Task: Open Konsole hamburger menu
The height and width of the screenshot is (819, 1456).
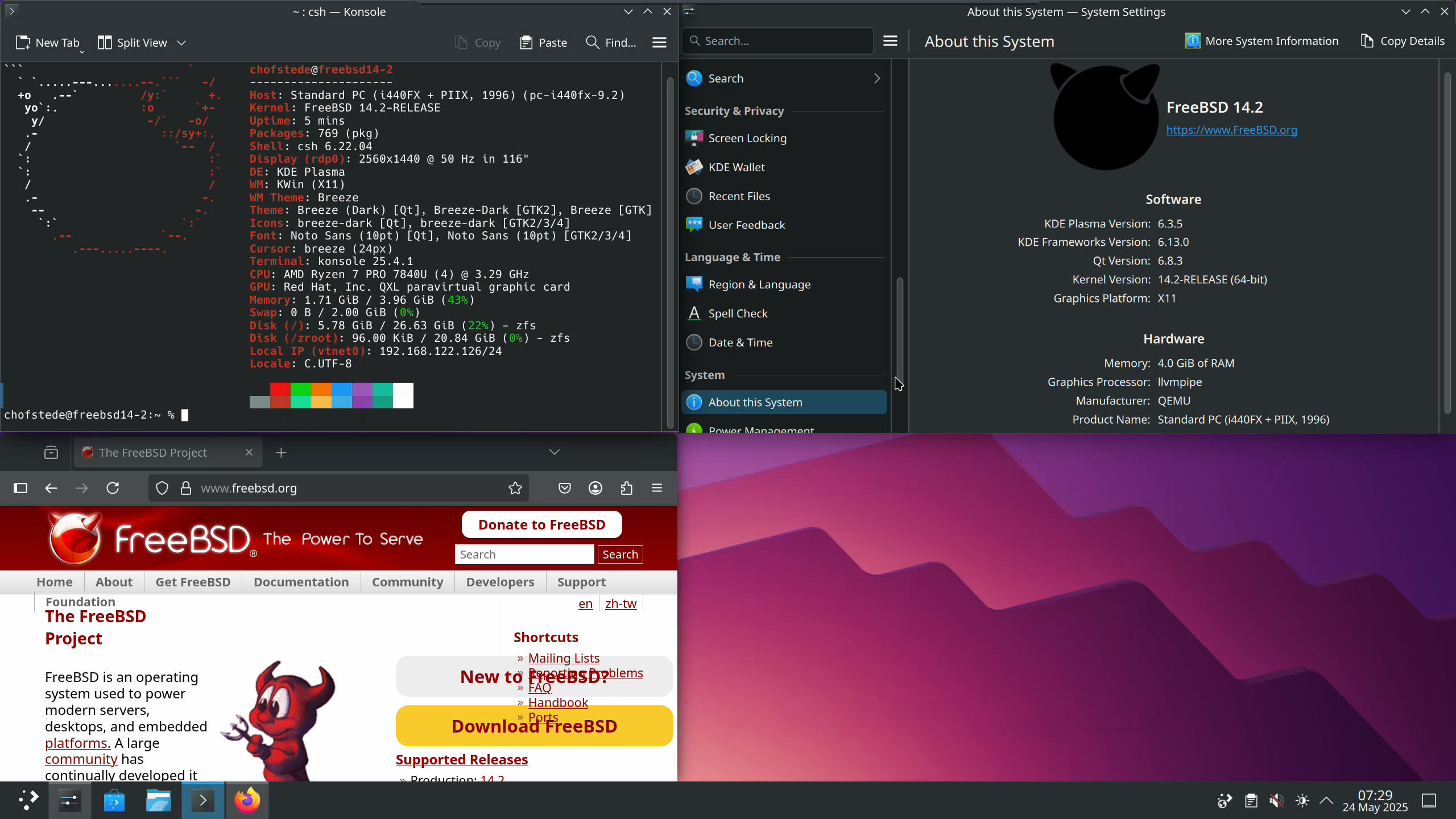Action: (659, 43)
